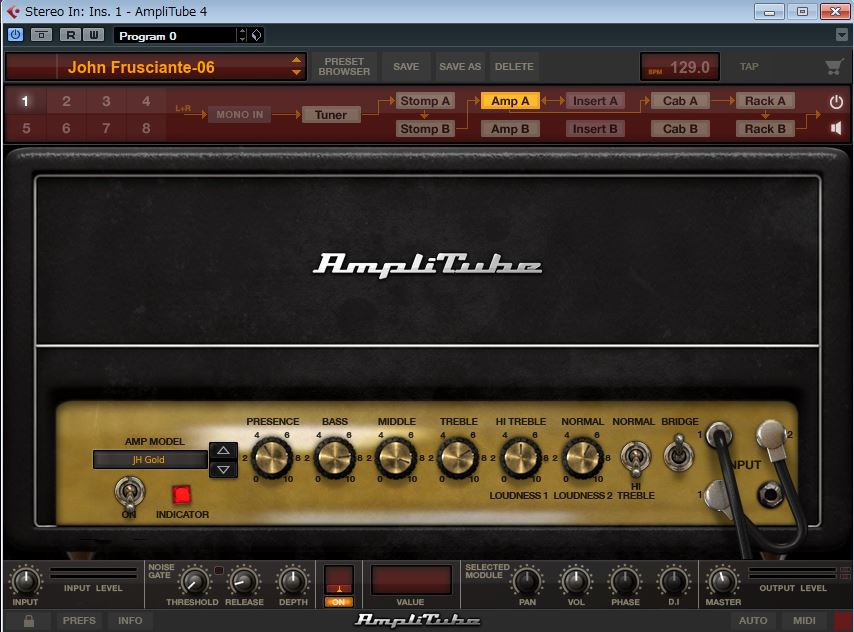Click the MASTER output knob
Screen dimensions: 854x632
coord(723,581)
